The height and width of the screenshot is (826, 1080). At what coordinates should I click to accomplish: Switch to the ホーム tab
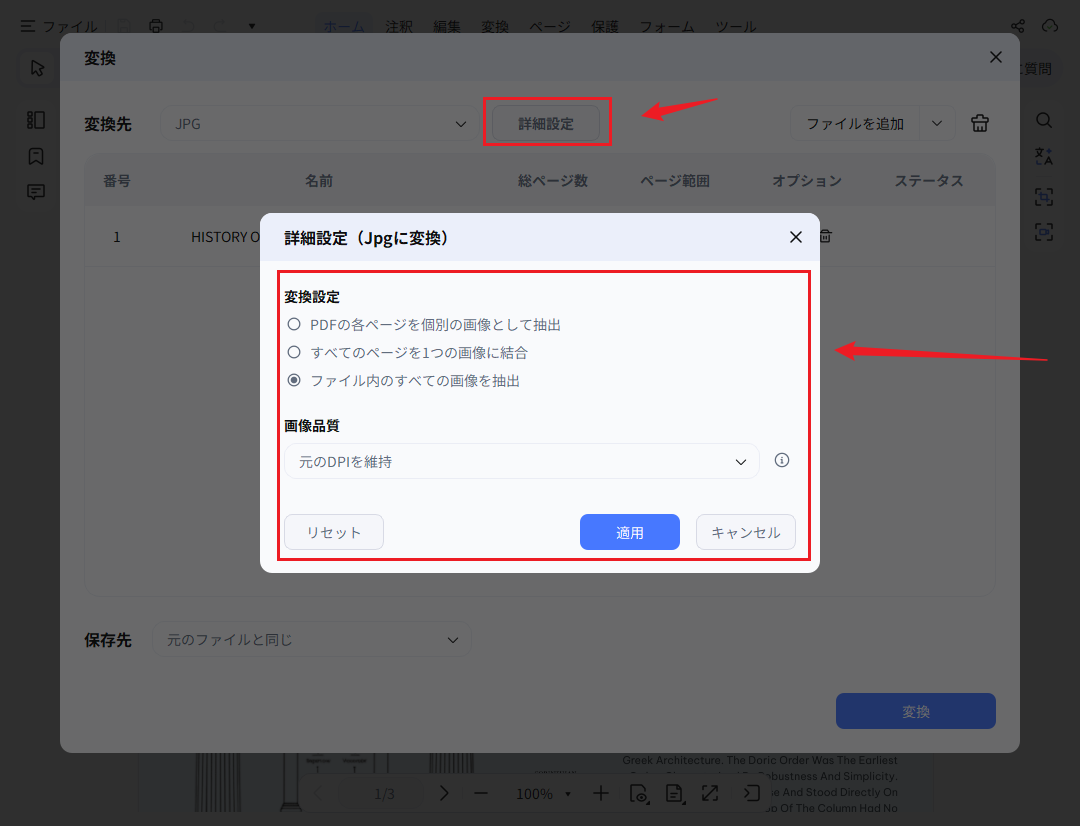click(344, 26)
